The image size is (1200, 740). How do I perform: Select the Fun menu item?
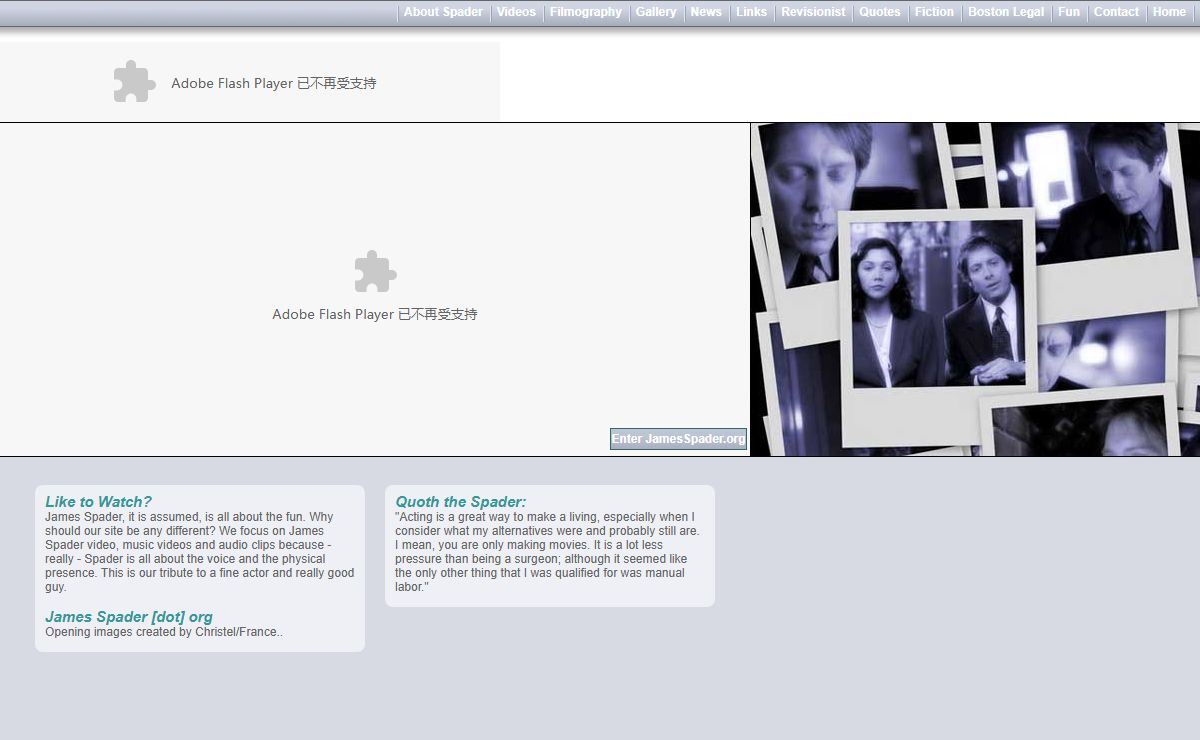[x=1069, y=12]
